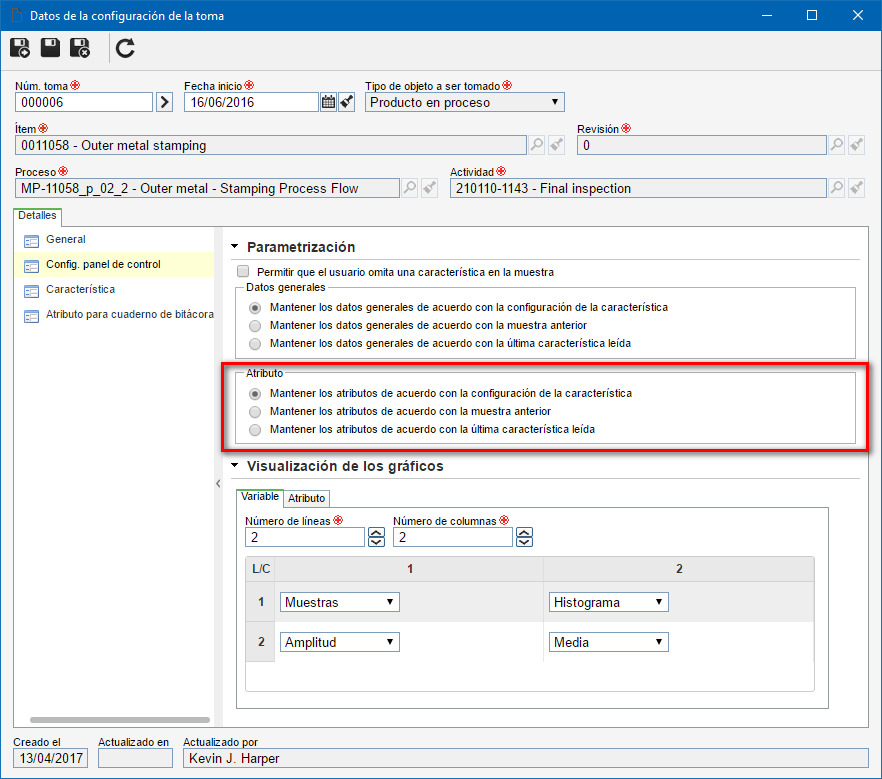Open the Amplitud chart dropdown

pyautogui.click(x=340, y=642)
